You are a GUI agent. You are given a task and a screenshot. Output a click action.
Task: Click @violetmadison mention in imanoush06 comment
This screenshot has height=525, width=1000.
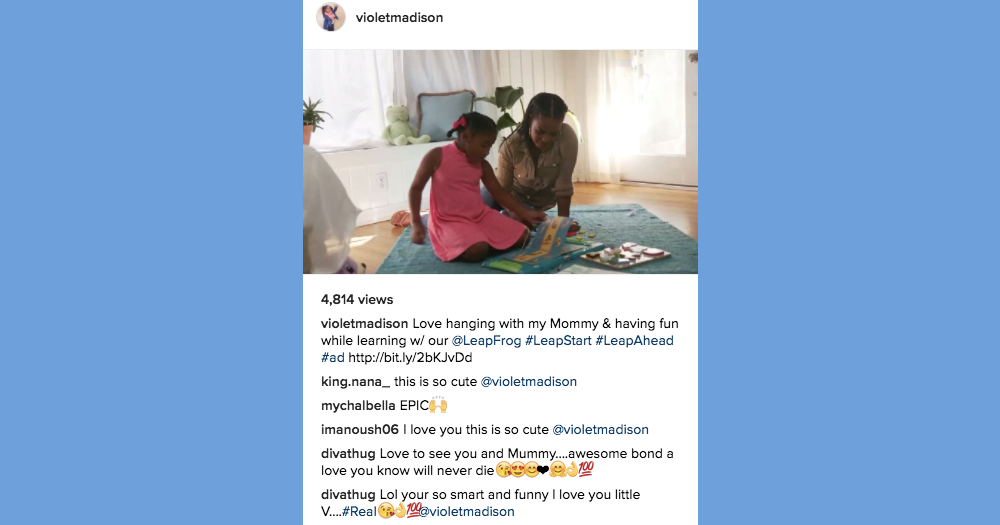(x=600, y=430)
